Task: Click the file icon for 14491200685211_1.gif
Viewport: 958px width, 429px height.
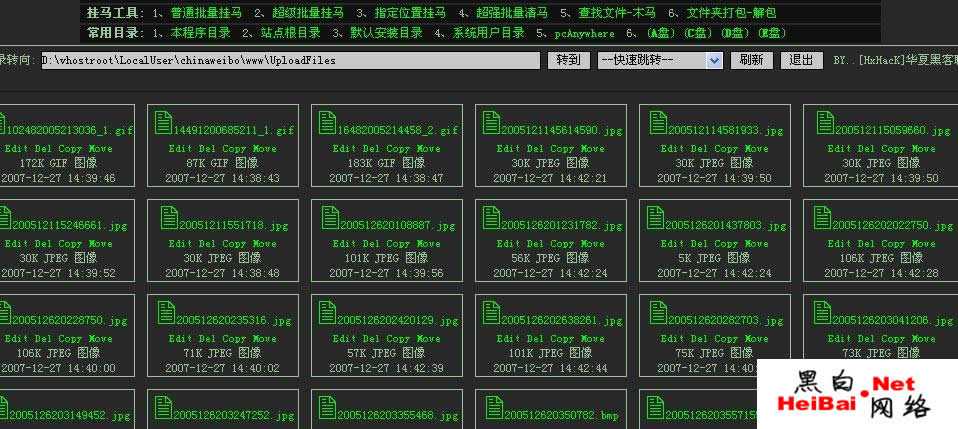Action: (x=163, y=122)
